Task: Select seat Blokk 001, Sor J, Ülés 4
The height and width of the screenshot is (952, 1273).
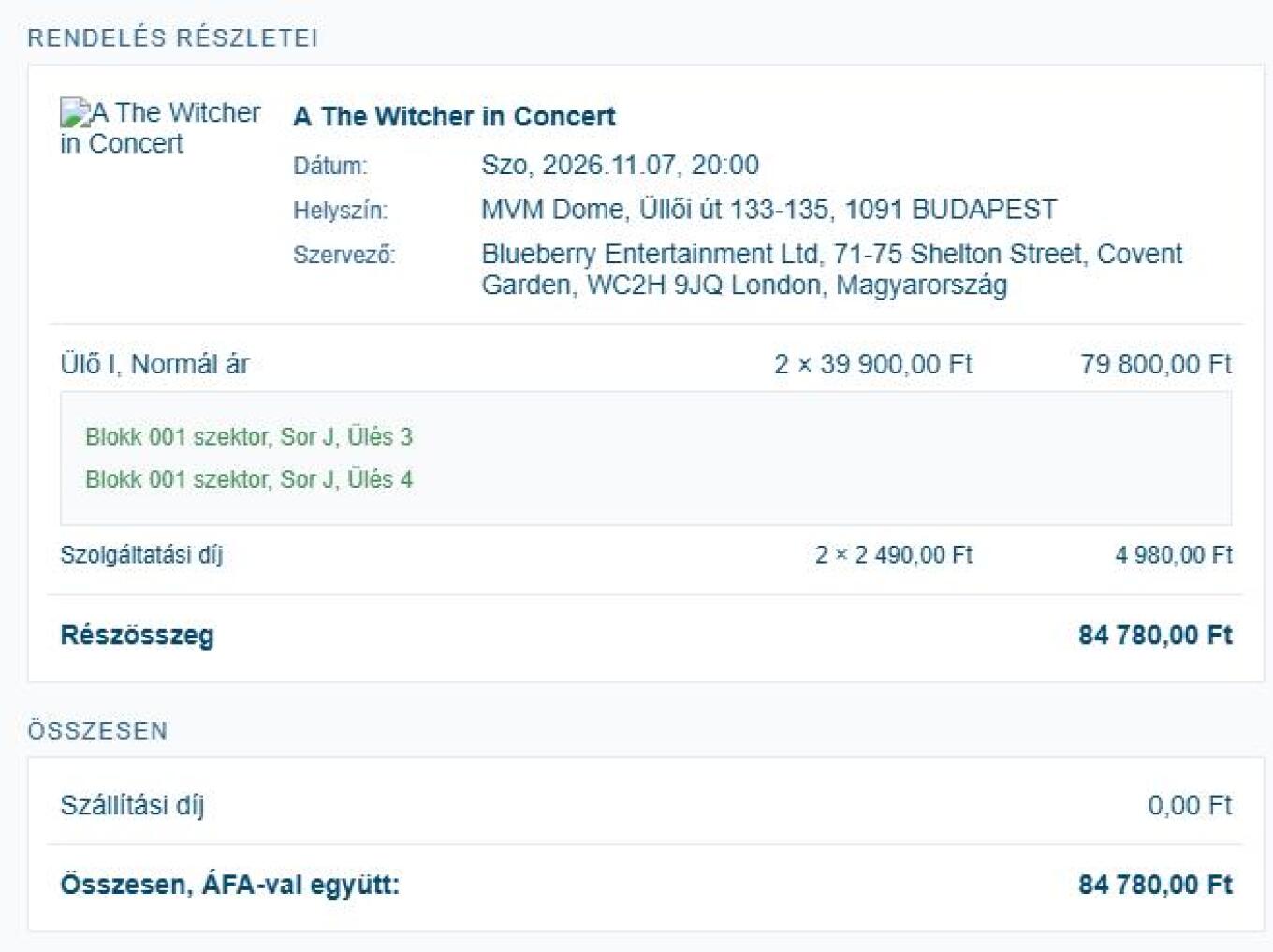Action: point(249,479)
